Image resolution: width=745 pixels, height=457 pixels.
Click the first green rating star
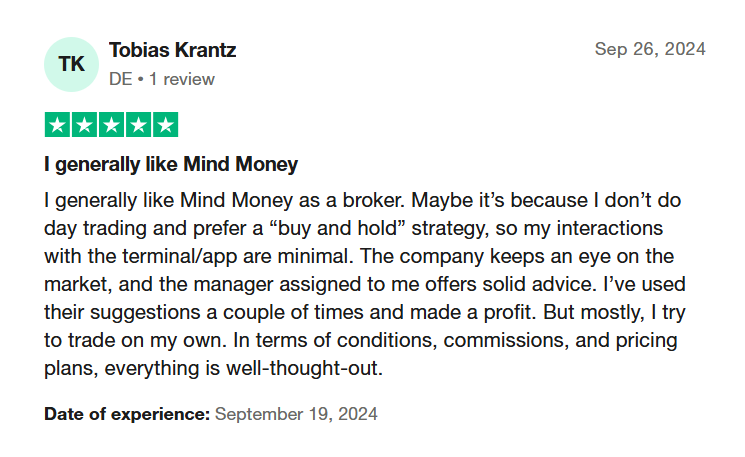pos(57,125)
